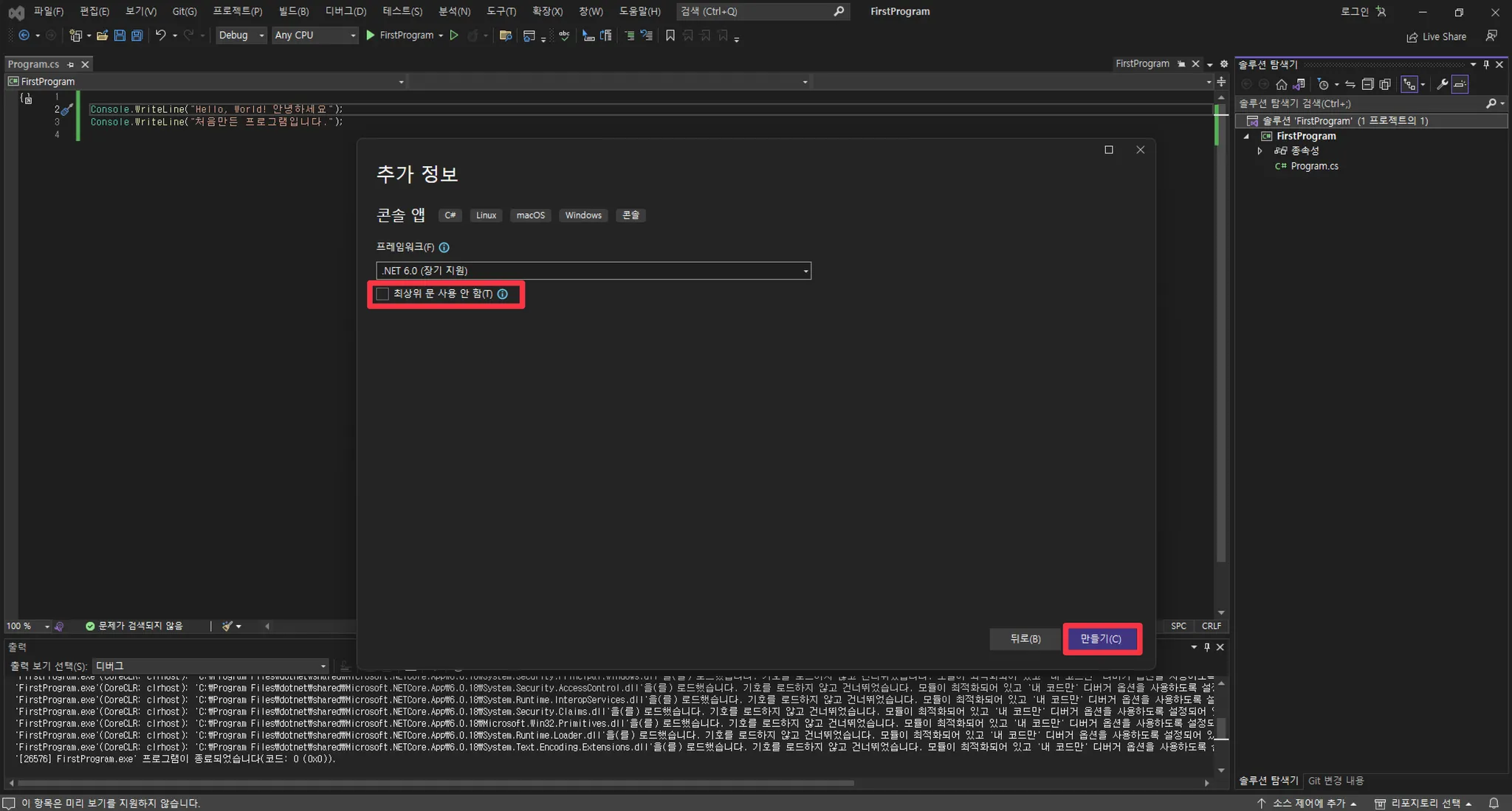Toggle preview selected items button in Solution Explorer
The width and height of the screenshot is (1512, 811).
[1460, 84]
